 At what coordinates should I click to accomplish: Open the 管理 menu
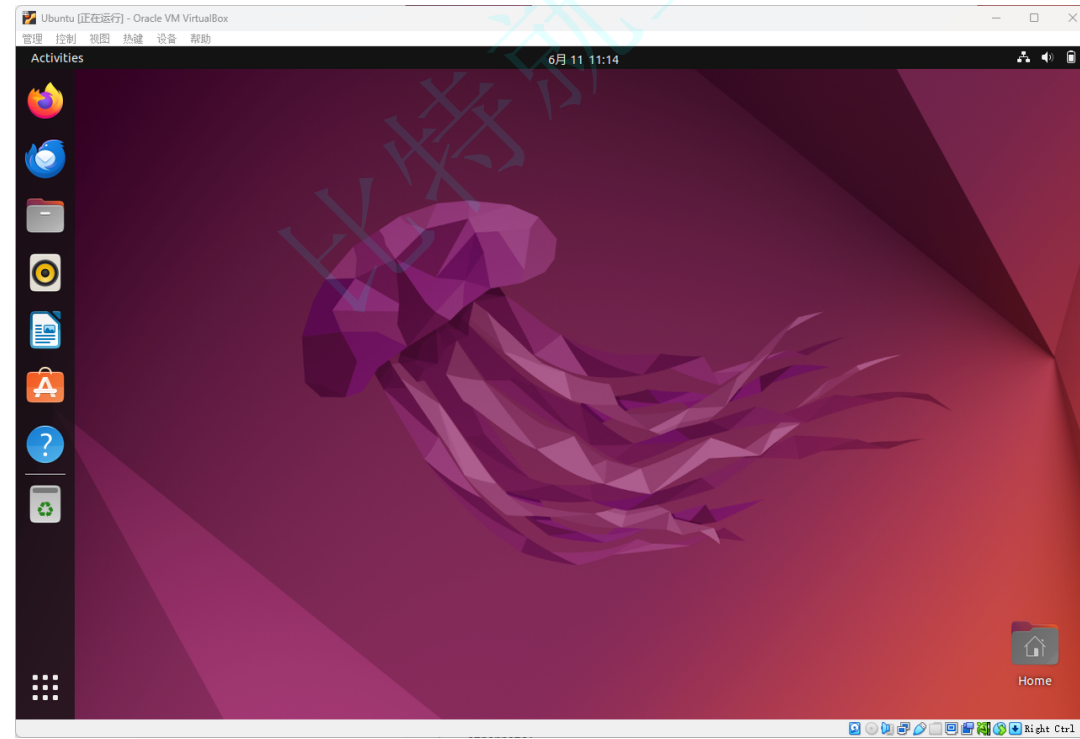[32, 39]
